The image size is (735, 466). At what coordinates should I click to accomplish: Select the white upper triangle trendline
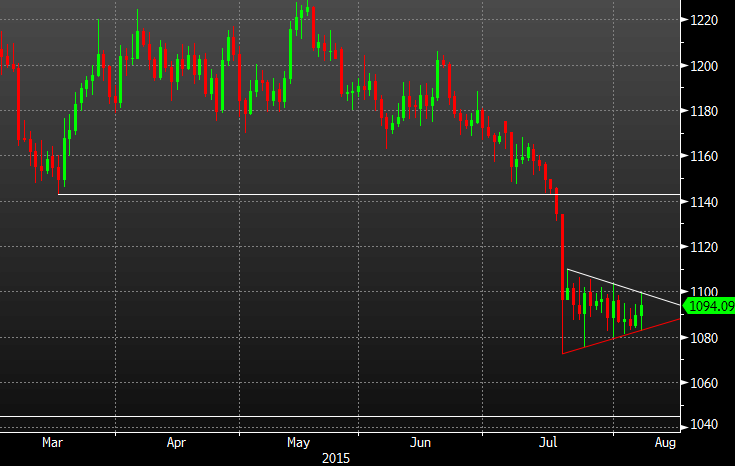pos(623,286)
